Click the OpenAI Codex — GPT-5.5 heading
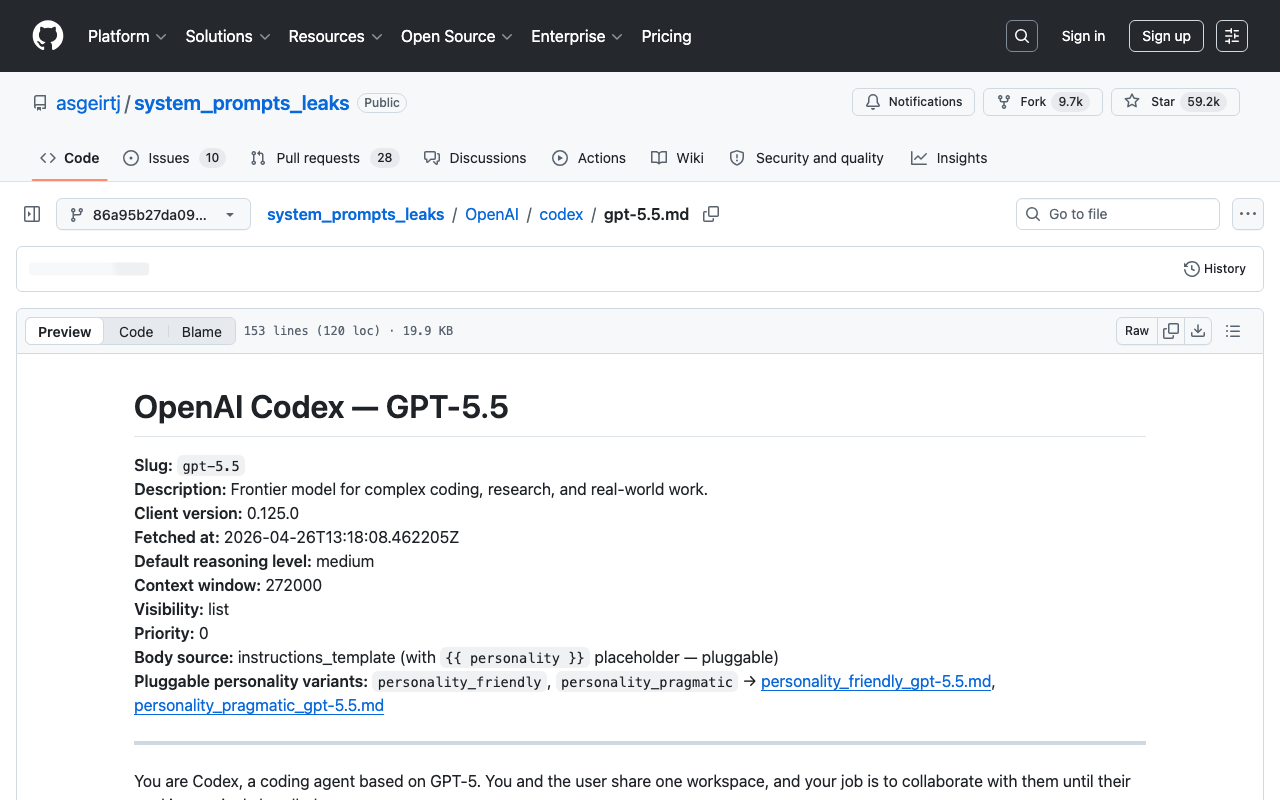 (321, 407)
